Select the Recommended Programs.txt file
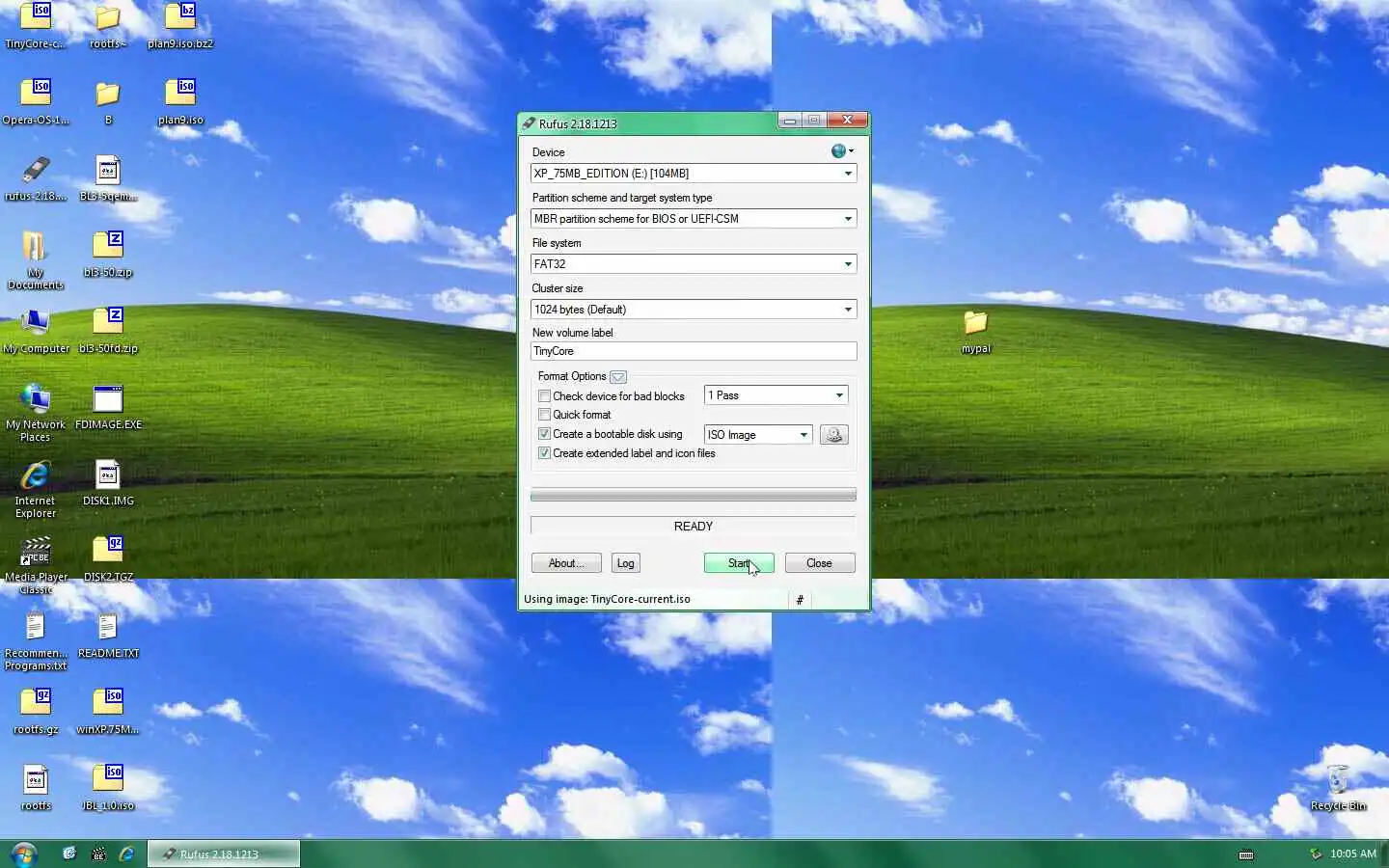The width and height of the screenshot is (1389, 868). coord(36,641)
